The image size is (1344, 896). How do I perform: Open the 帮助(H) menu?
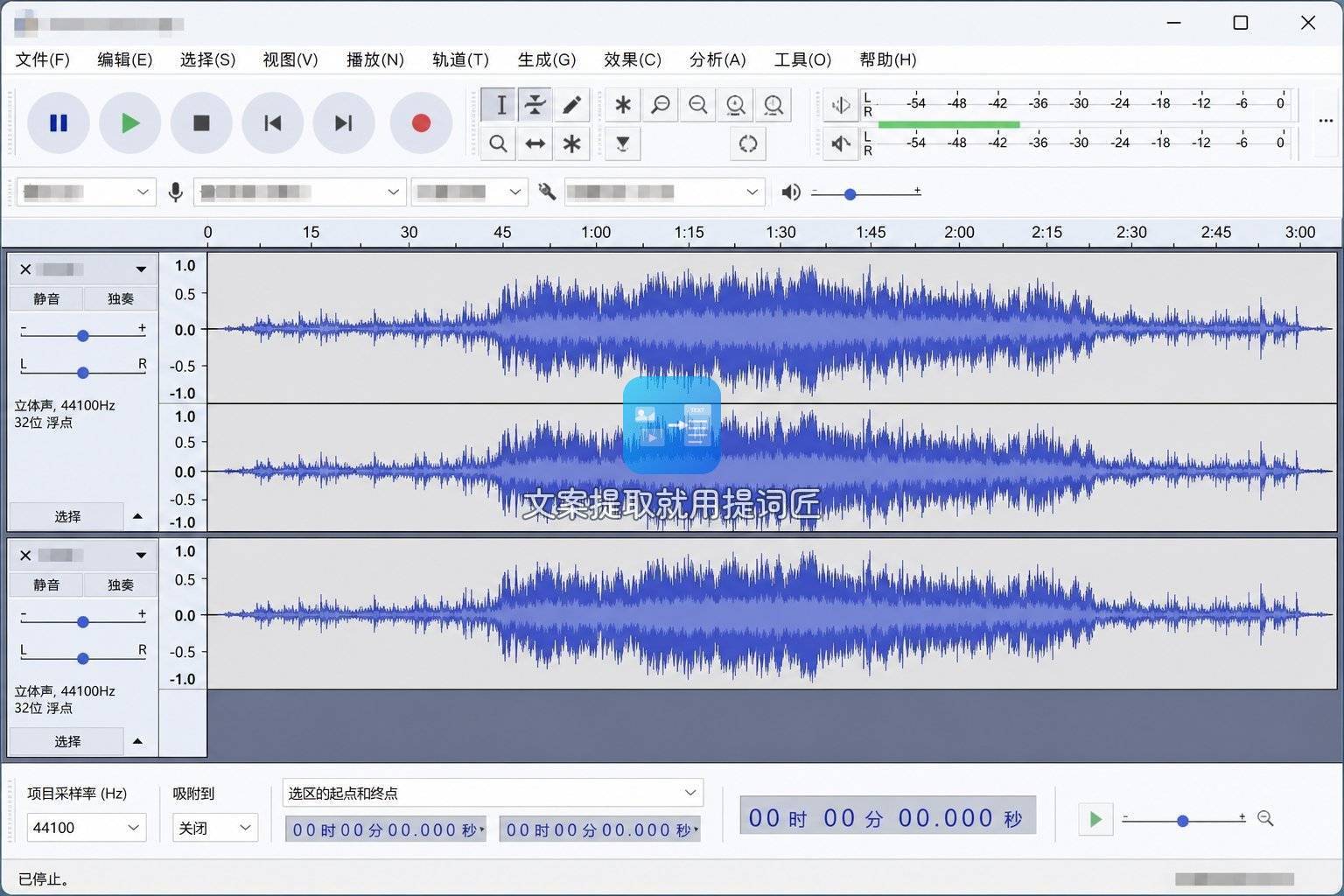tap(888, 59)
